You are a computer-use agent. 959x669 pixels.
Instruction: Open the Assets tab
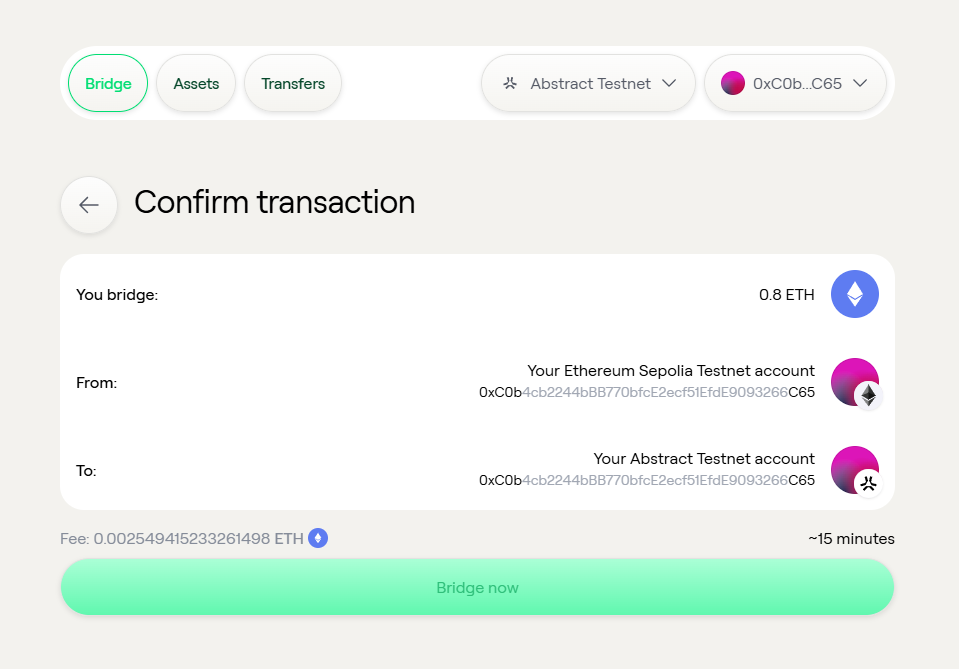[x=196, y=84]
